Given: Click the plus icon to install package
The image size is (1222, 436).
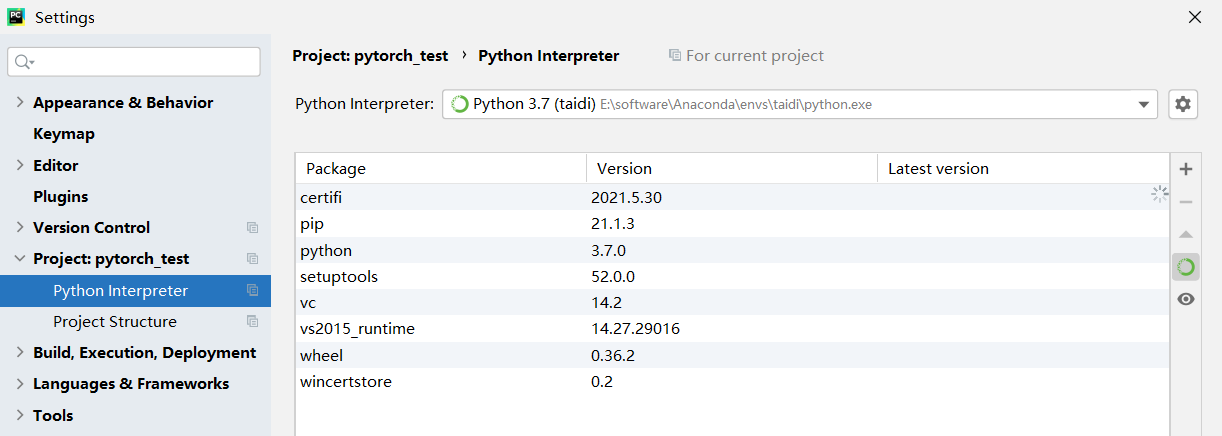Looking at the screenshot, I should coord(1186,169).
